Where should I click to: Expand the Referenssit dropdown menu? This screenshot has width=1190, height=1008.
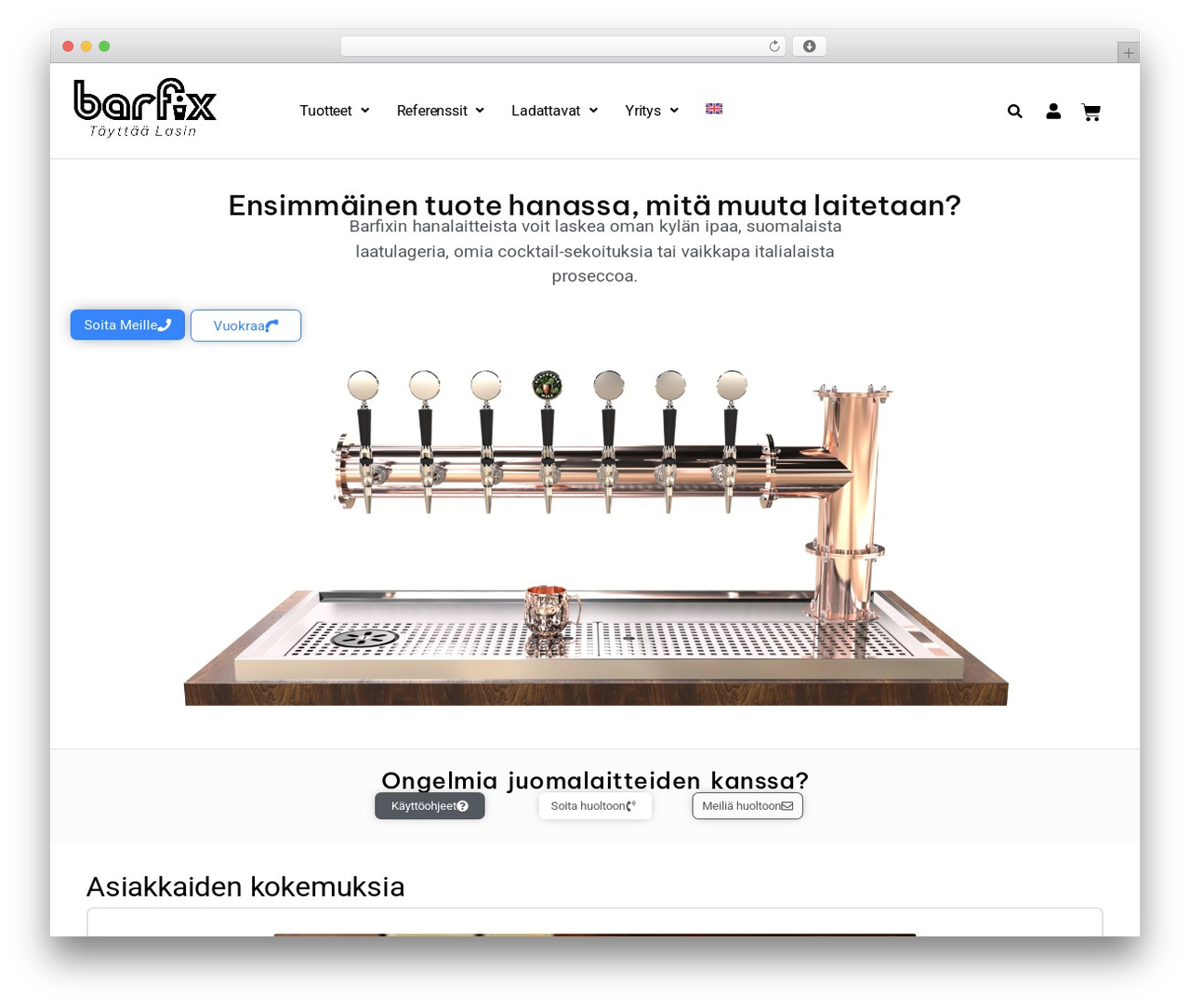point(441,111)
